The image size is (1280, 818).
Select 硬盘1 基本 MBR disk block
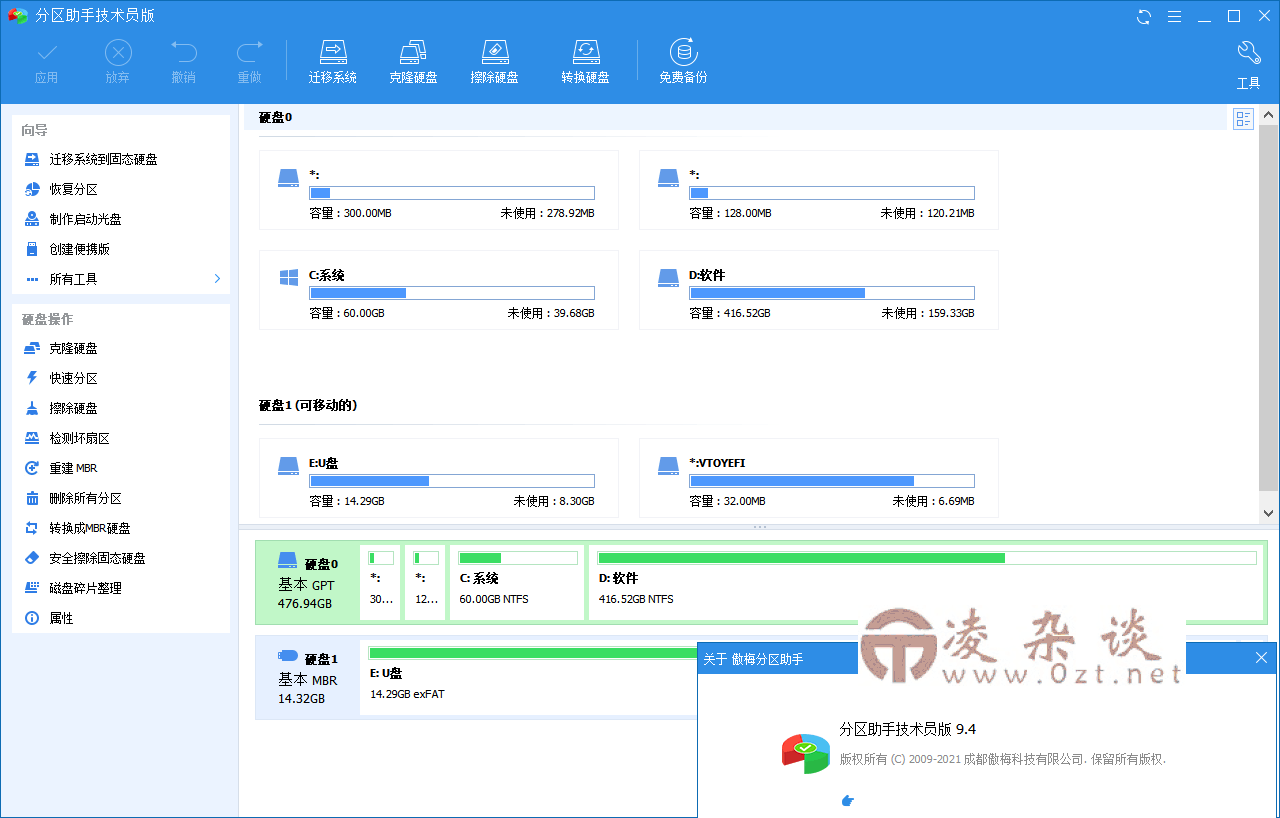(307, 677)
